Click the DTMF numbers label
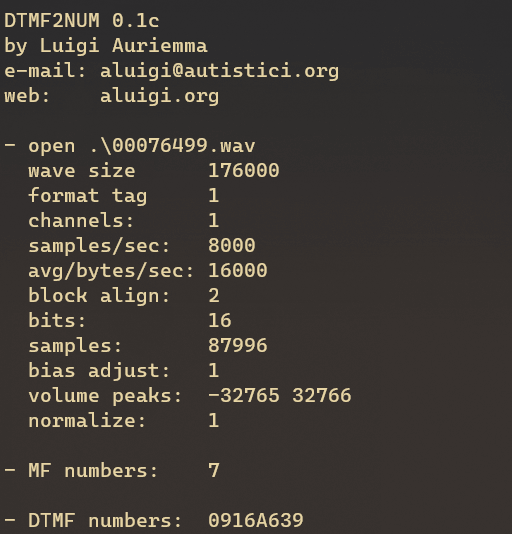 (x=105, y=521)
